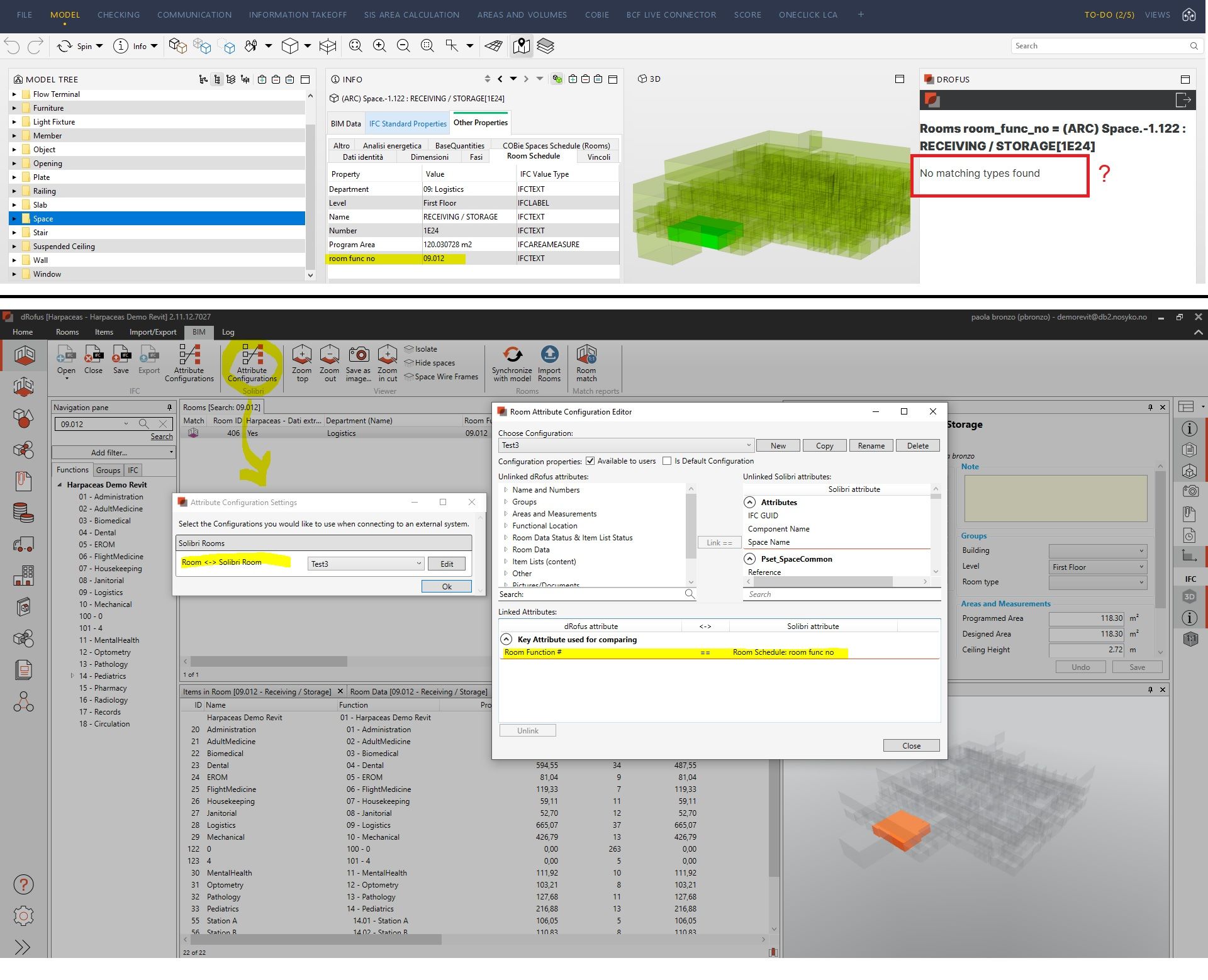
Task: Click the Undo arrow in Solibri toolbar
Action: point(12,46)
